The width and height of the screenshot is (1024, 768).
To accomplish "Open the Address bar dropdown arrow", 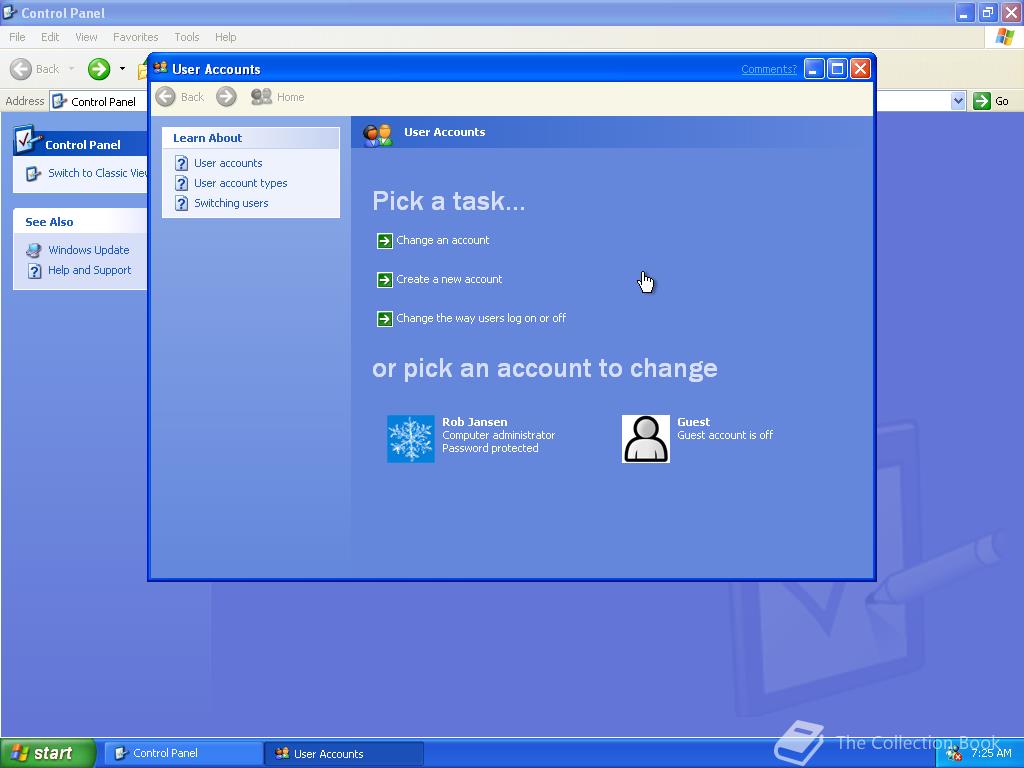I will point(957,101).
